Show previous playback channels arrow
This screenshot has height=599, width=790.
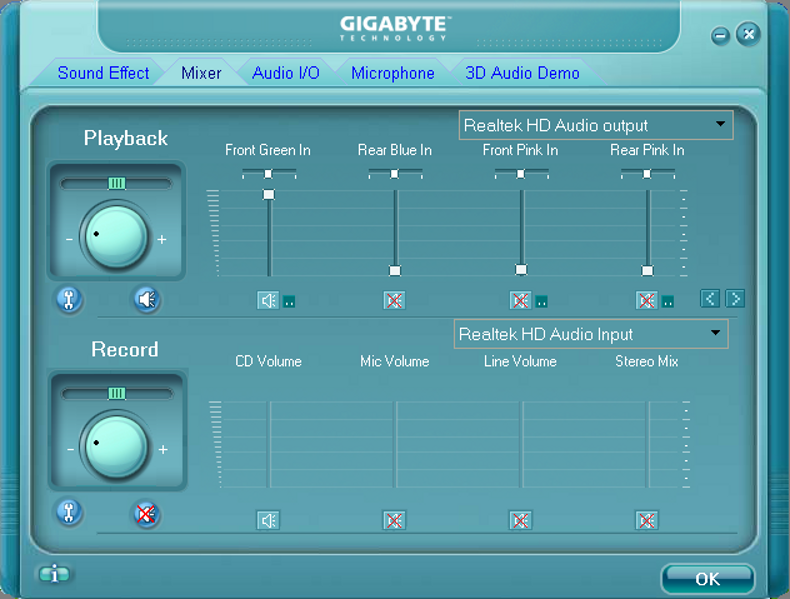tap(710, 299)
